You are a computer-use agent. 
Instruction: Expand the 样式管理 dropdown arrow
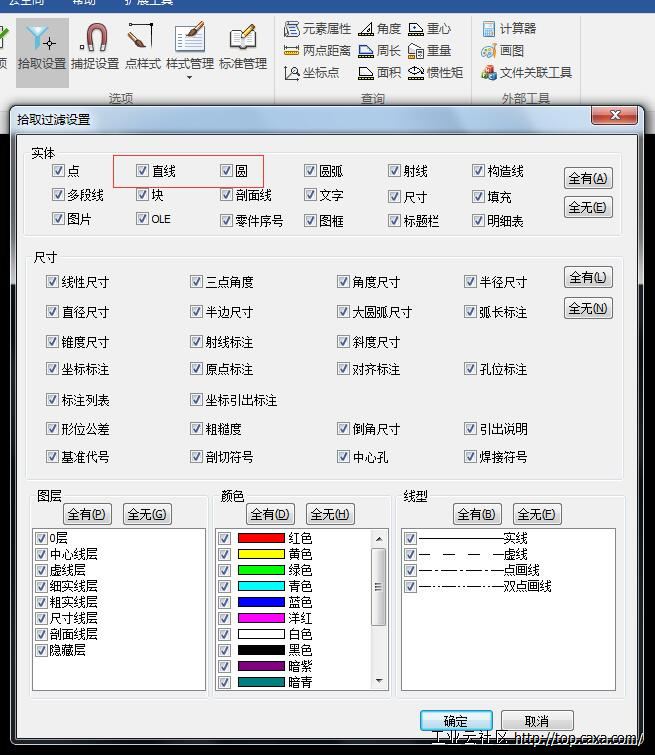189,77
